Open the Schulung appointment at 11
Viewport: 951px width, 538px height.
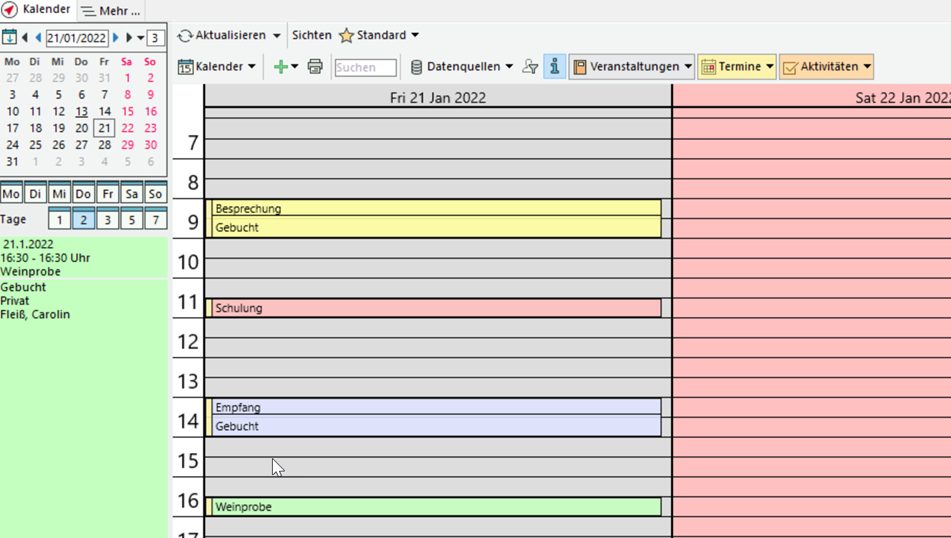(x=435, y=308)
